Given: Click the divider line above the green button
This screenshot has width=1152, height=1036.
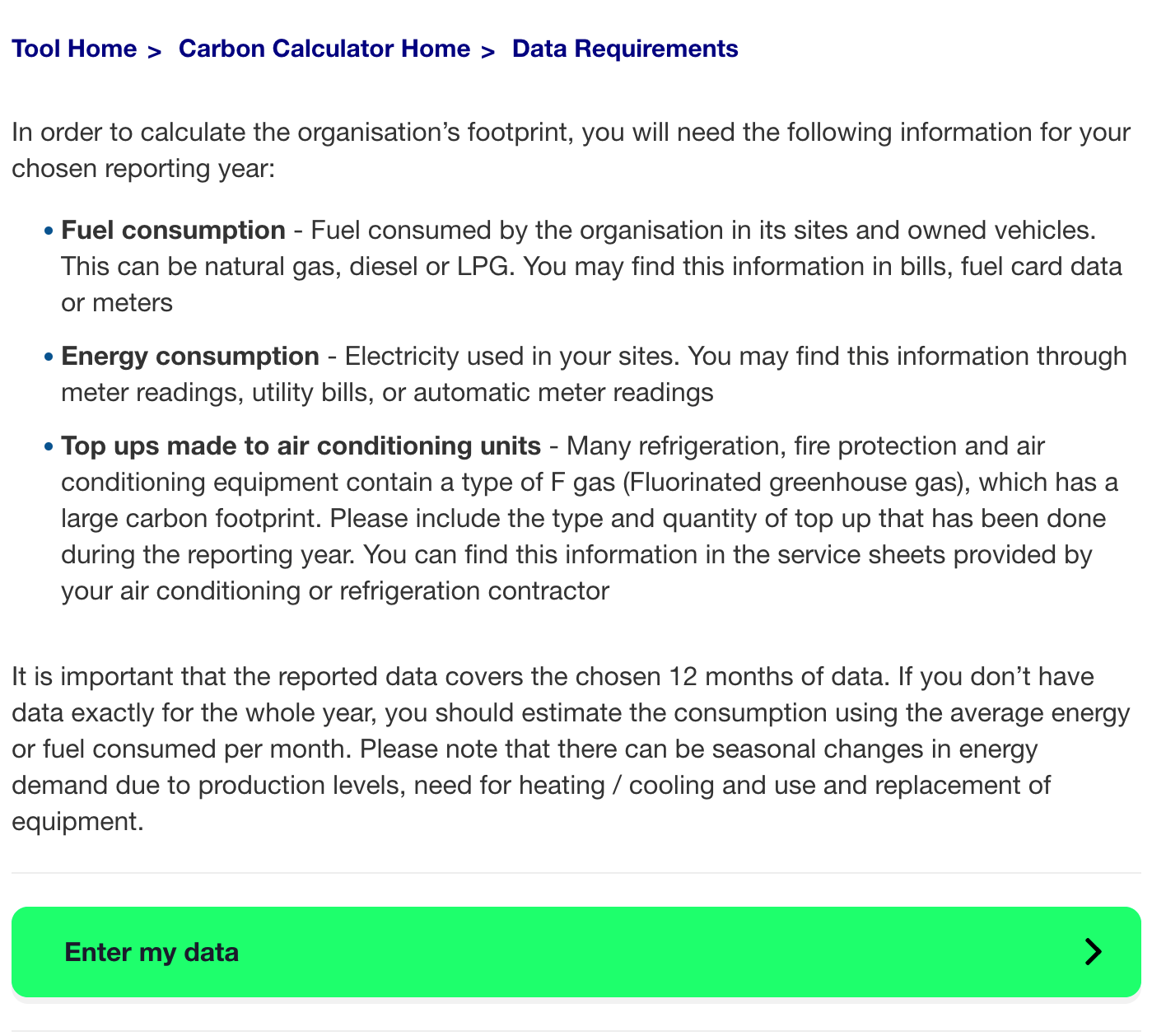Looking at the screenshot, I should point(576,874).
